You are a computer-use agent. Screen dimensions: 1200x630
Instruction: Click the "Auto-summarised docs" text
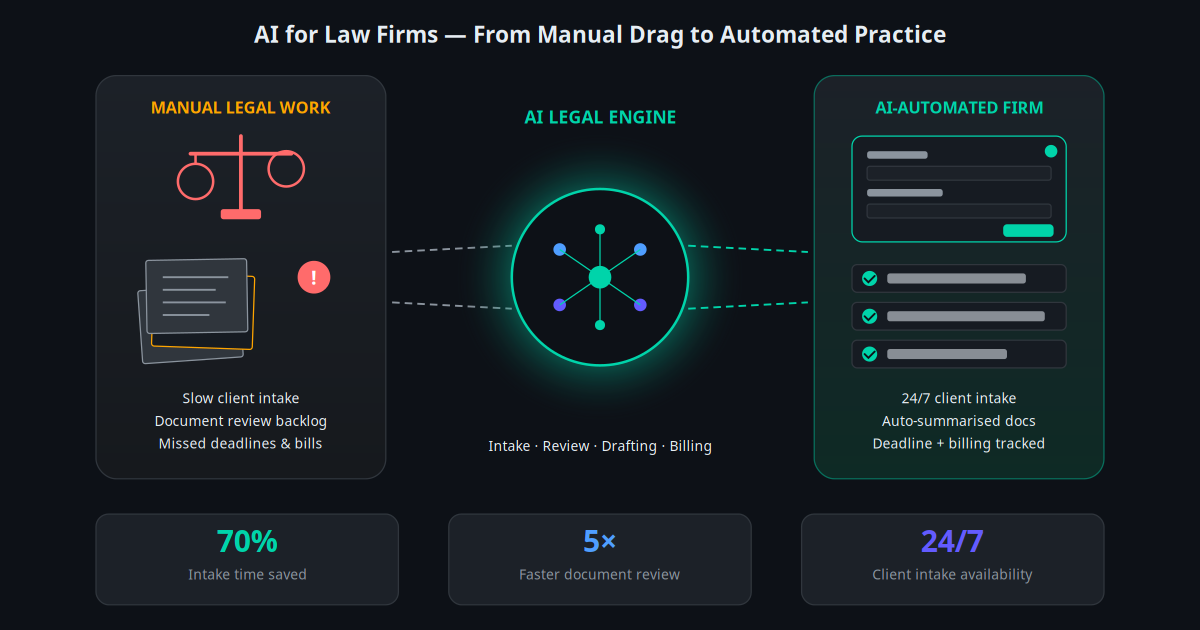point(959,421)
